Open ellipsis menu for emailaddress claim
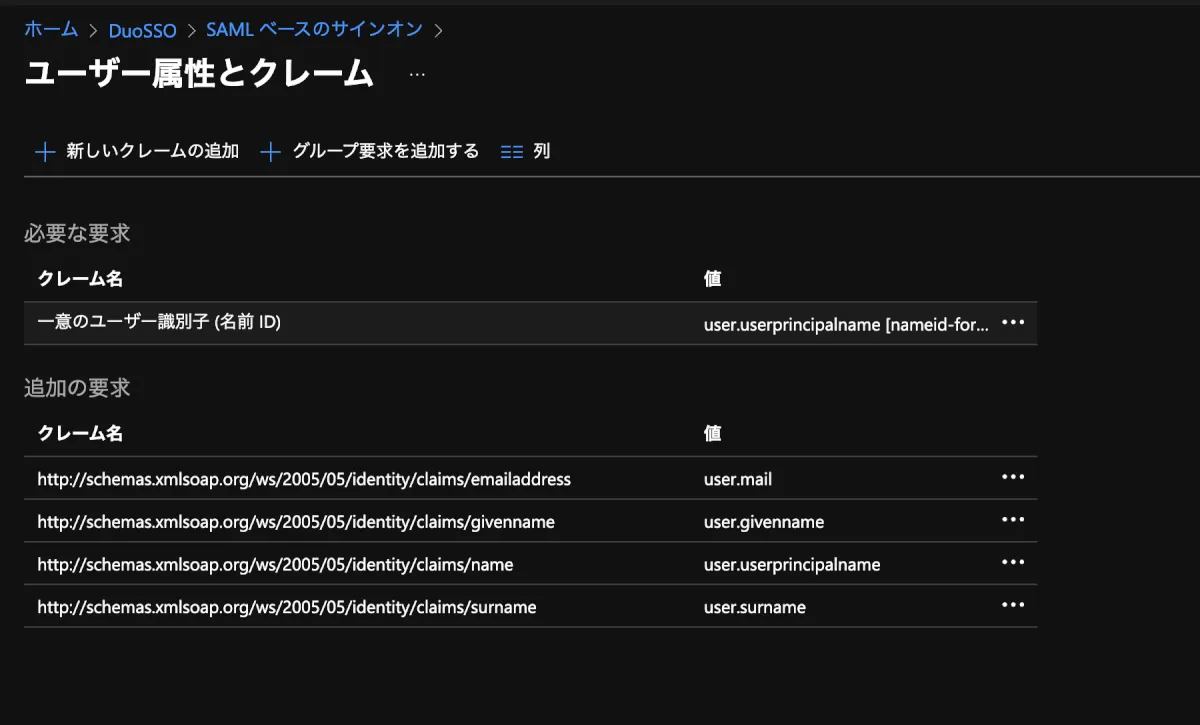The height and width of the screenshot is (725, 1200). [1013, 478]
